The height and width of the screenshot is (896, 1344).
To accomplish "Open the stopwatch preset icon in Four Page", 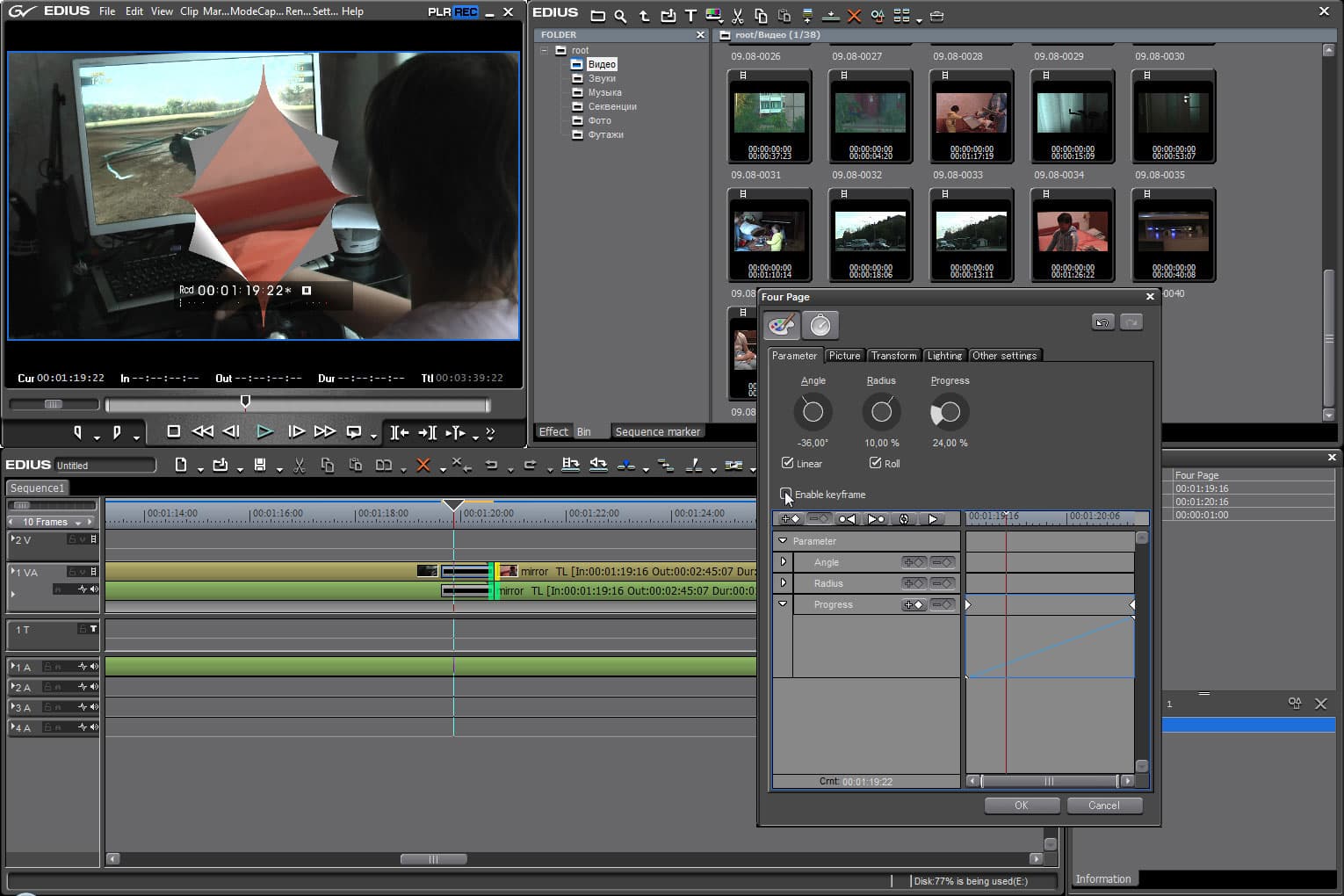I will click(820, 325).
